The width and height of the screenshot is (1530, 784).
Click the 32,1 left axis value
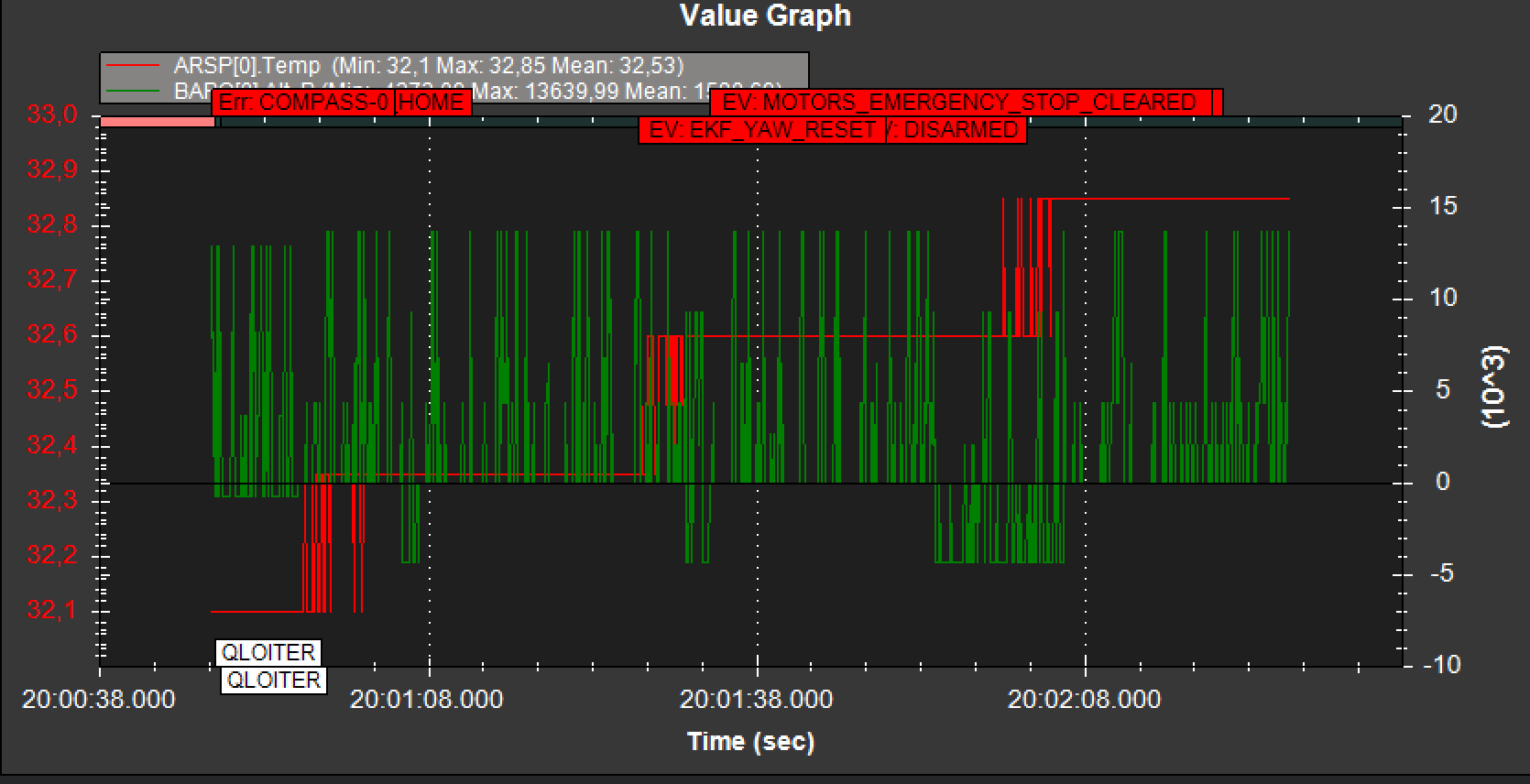[x=51, y=610]
